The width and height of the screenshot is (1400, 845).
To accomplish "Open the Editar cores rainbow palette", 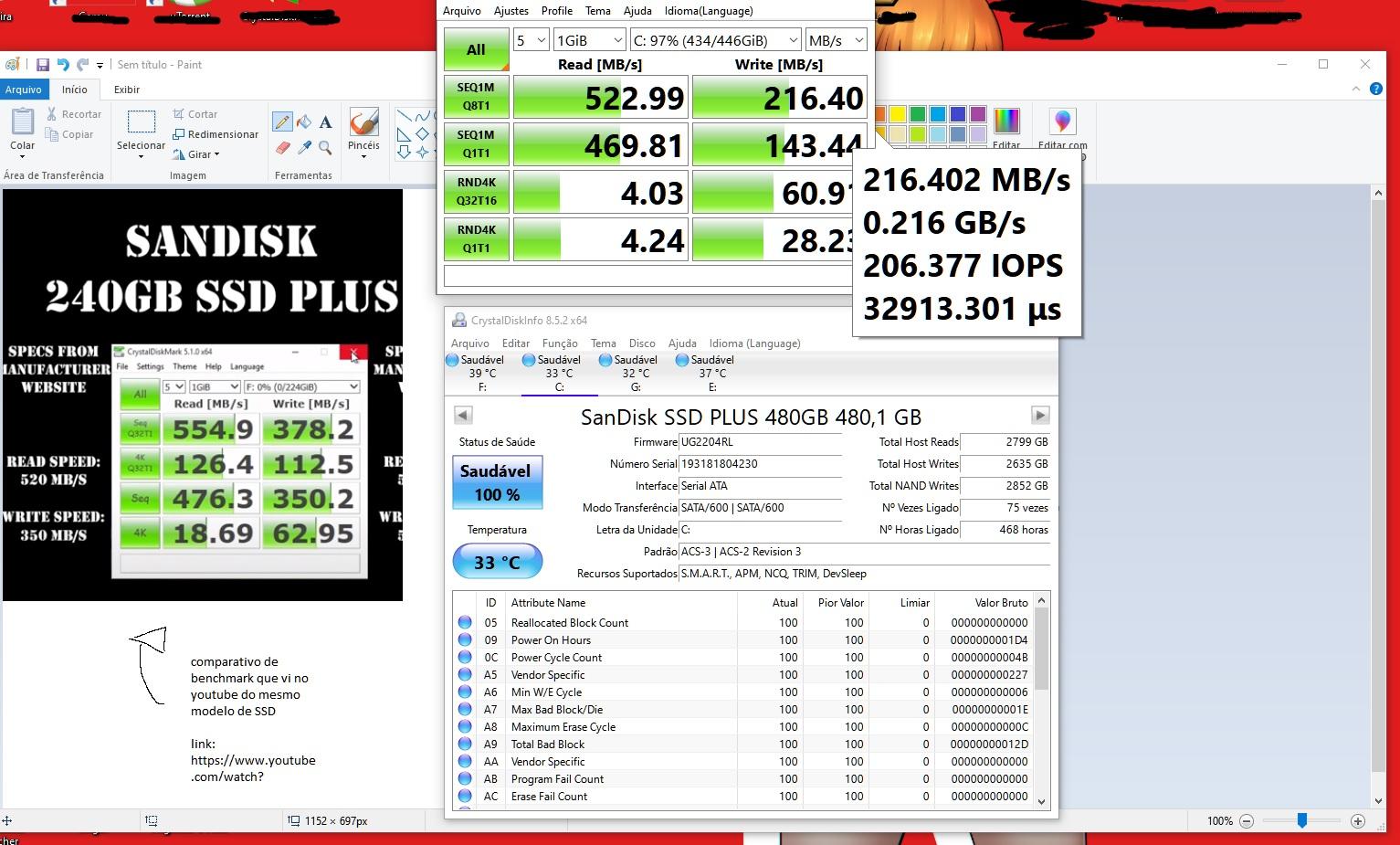I will pyautogui.click(x=1006, y=121).
